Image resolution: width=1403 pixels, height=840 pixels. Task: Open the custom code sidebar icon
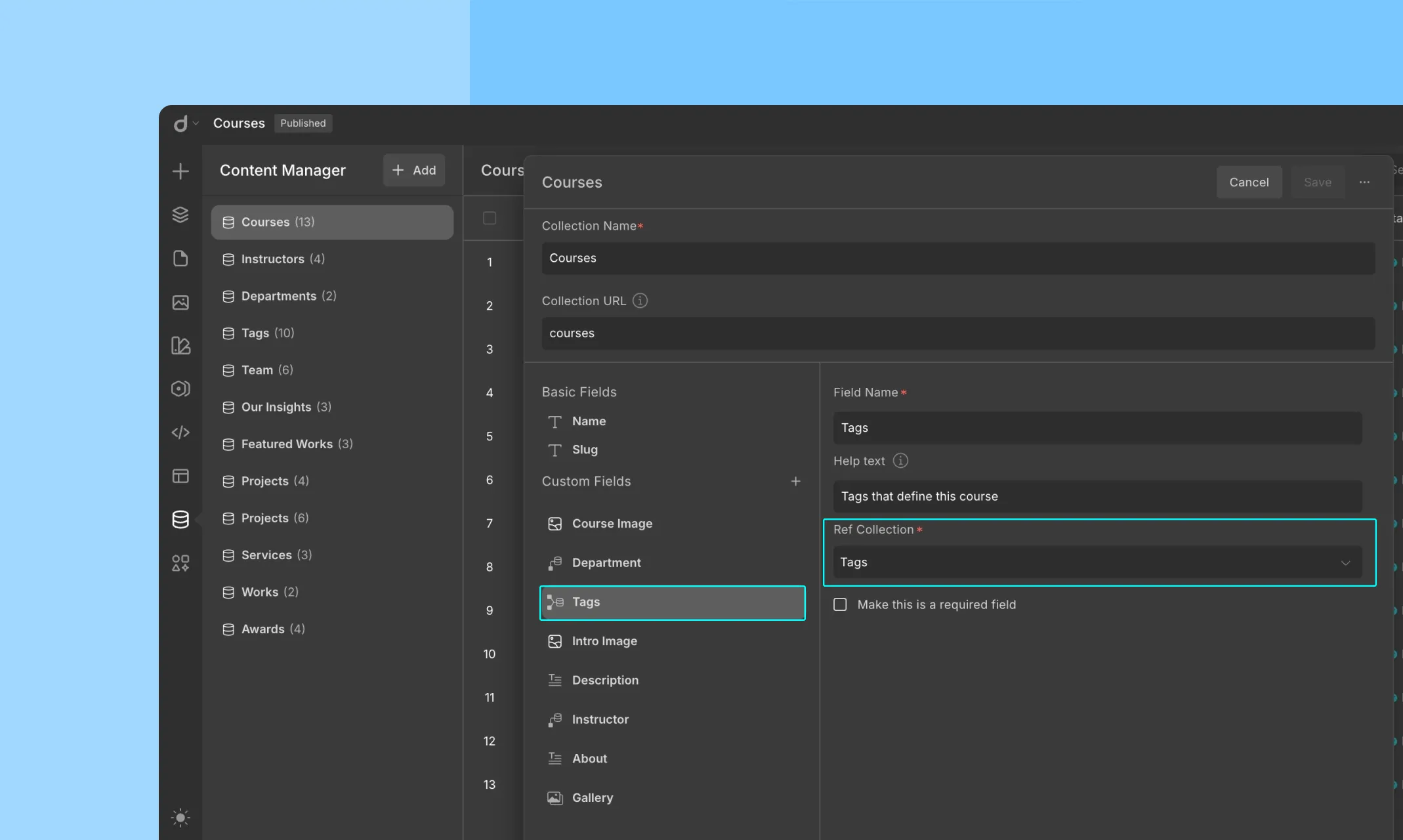[x=180, y=432]
